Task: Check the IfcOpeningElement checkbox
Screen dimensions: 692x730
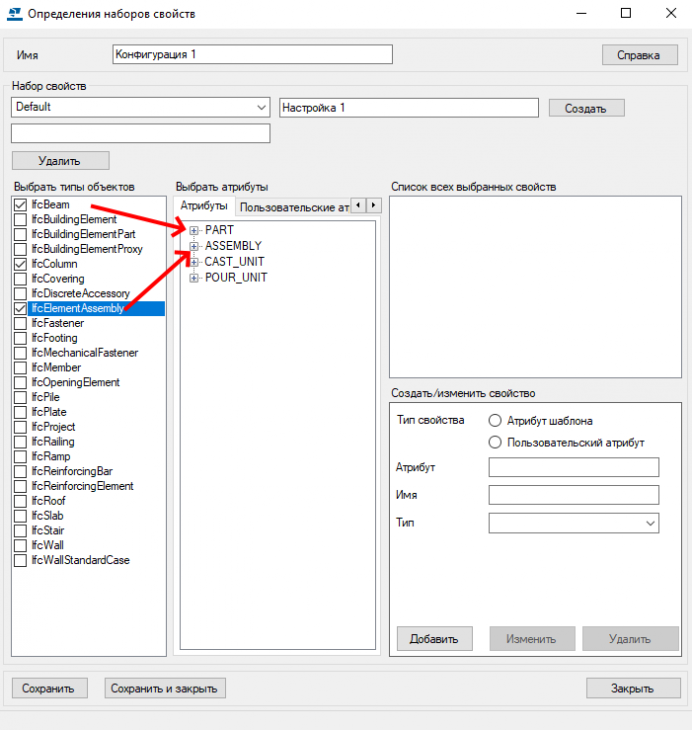Action: 20,382
